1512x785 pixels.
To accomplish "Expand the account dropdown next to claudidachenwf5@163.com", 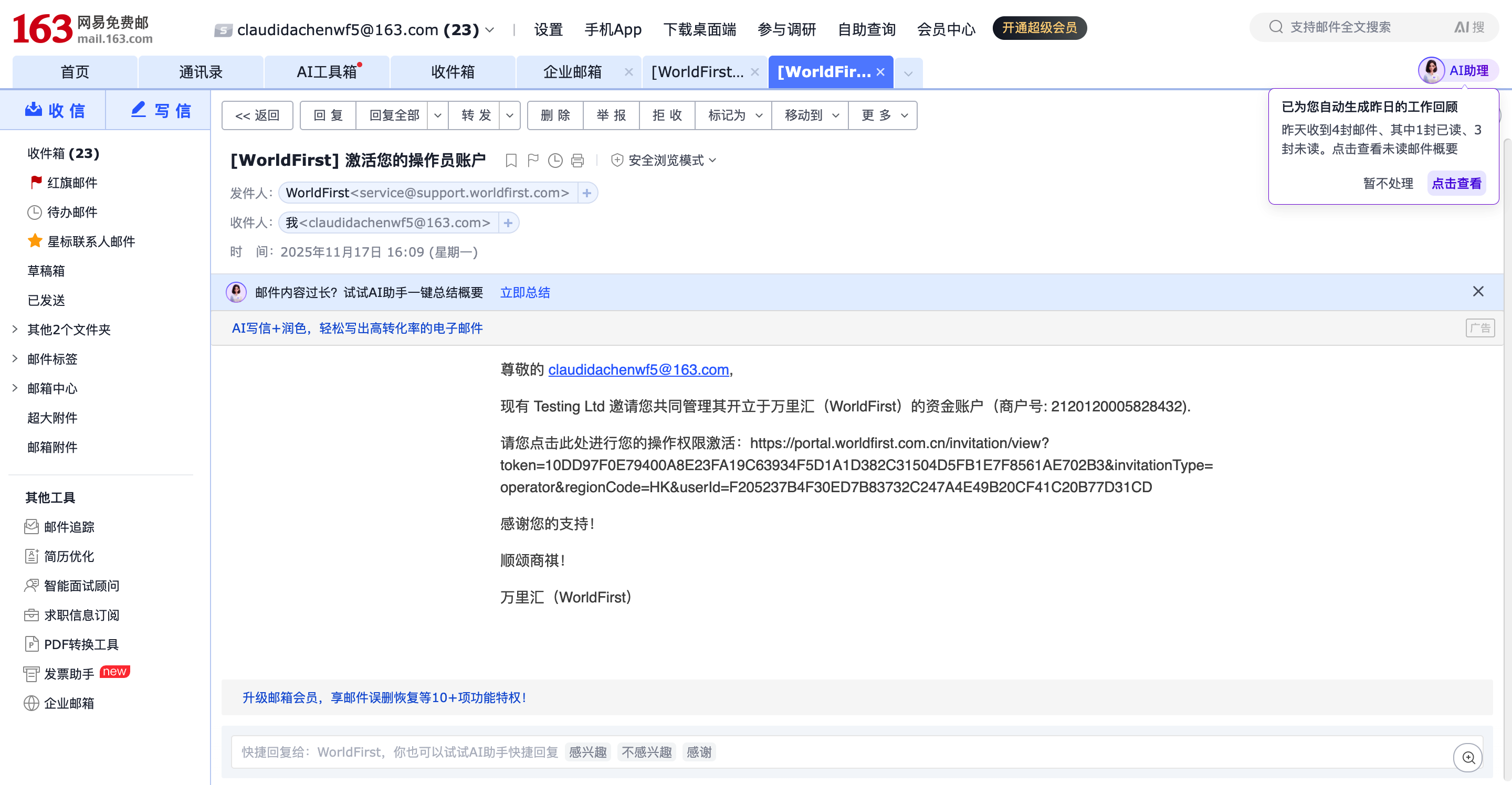I will tap(489, 29).
